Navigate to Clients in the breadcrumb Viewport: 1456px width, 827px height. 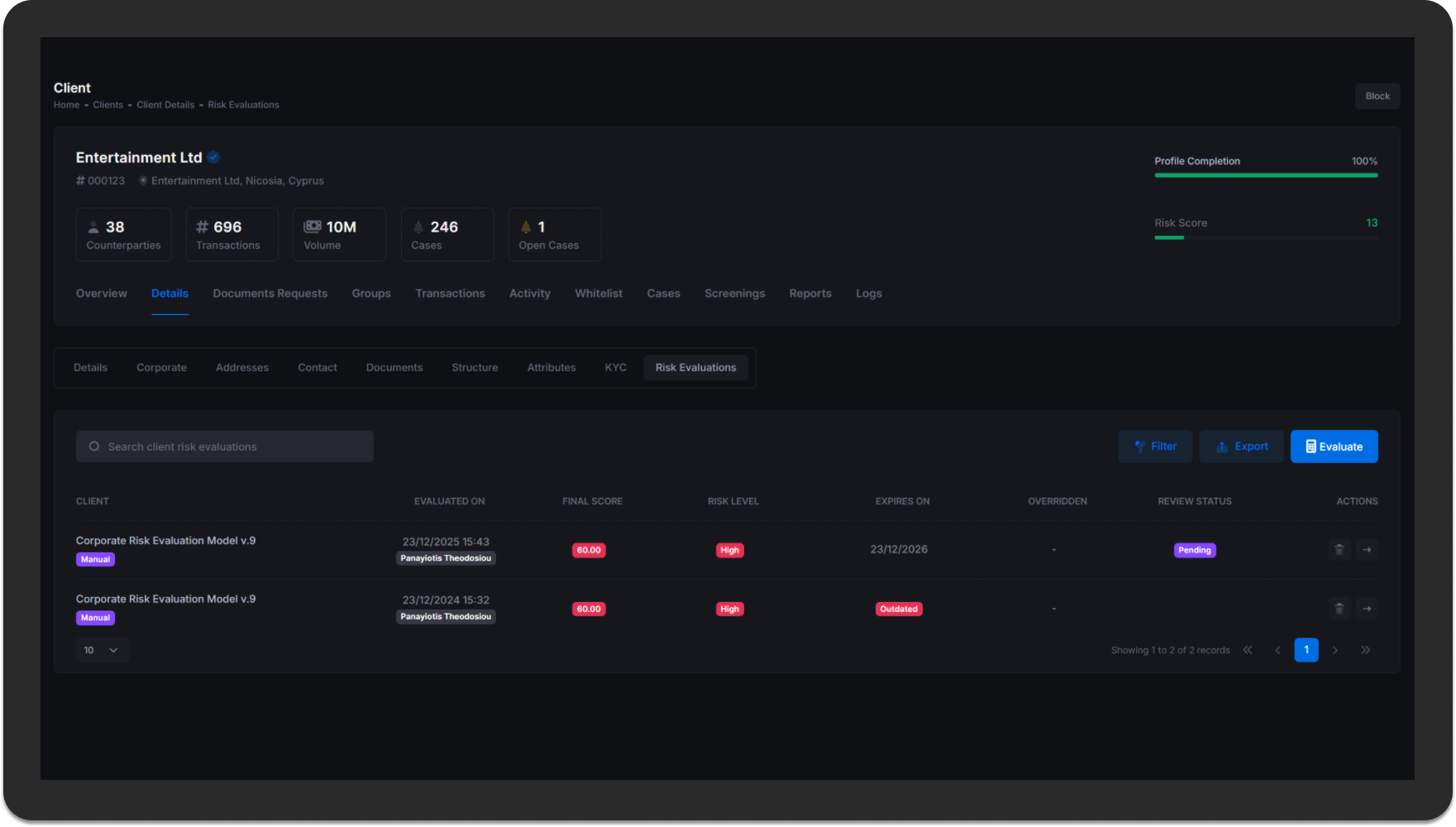(107, 105)
